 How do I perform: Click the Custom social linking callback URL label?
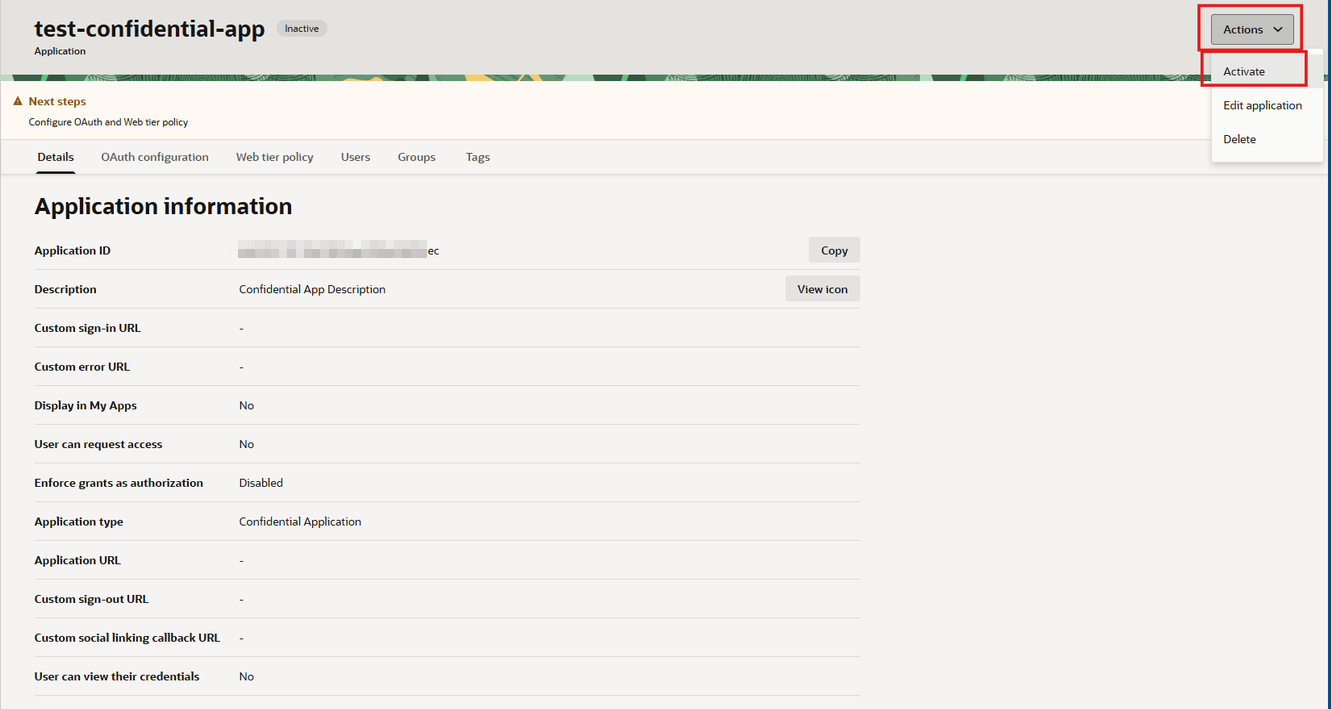127,638
